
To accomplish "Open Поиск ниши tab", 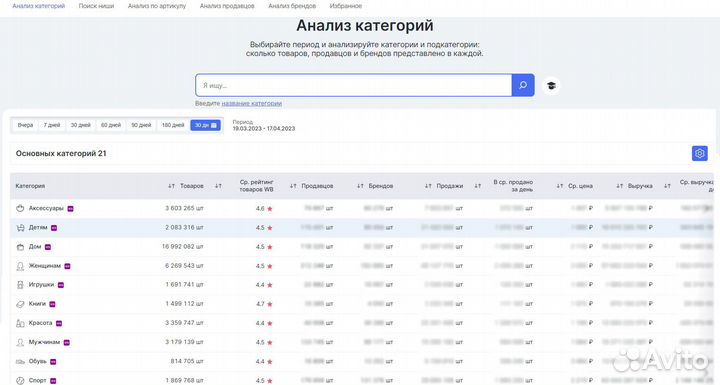I will click(96, 6).
